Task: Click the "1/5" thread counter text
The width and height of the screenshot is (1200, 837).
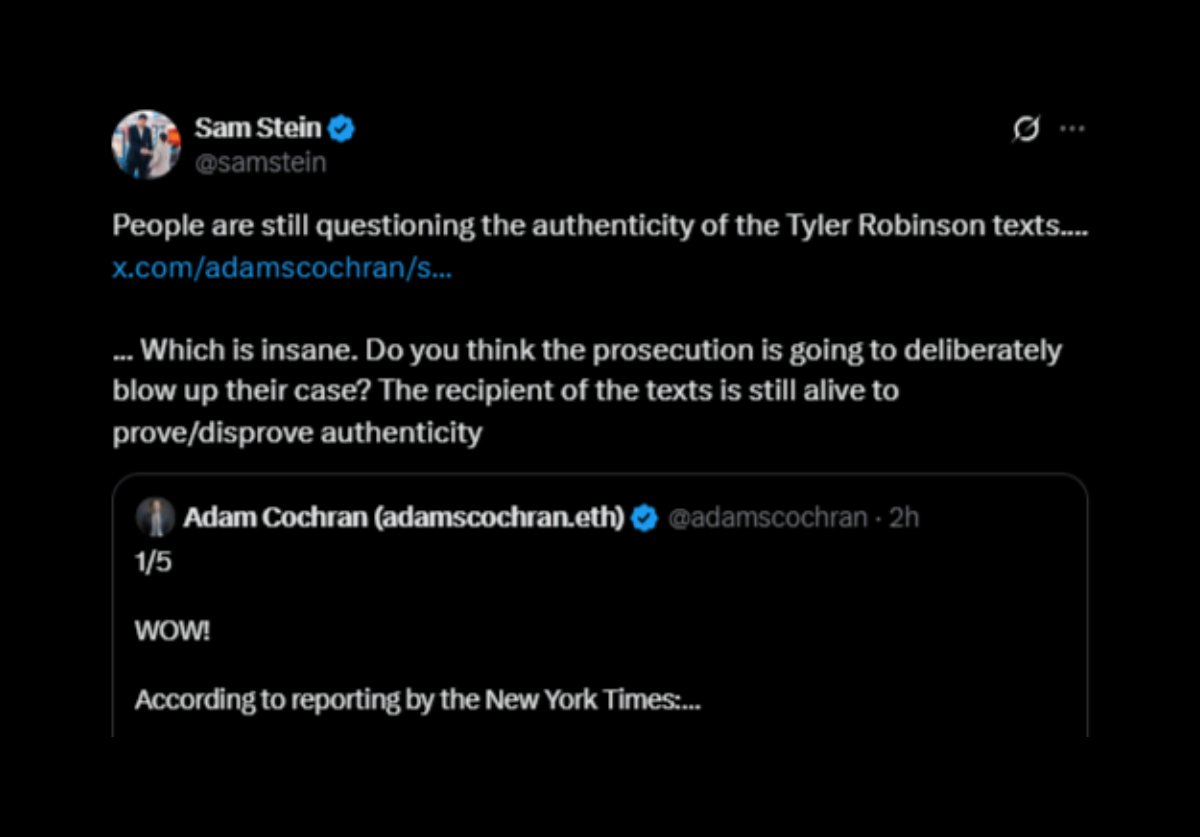Action: (x=154, y=562)
